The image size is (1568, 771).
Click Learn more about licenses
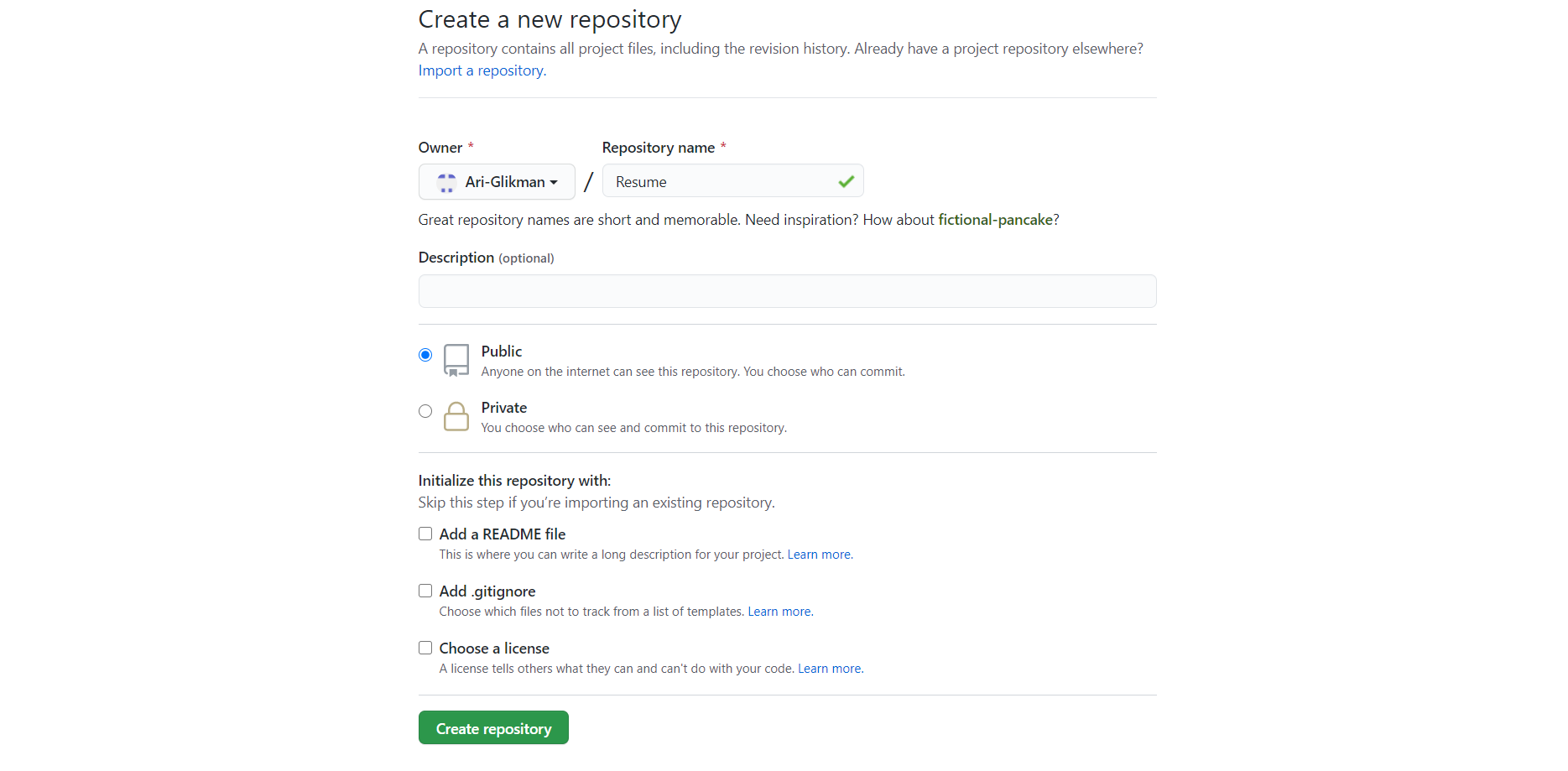pos(829,668)
